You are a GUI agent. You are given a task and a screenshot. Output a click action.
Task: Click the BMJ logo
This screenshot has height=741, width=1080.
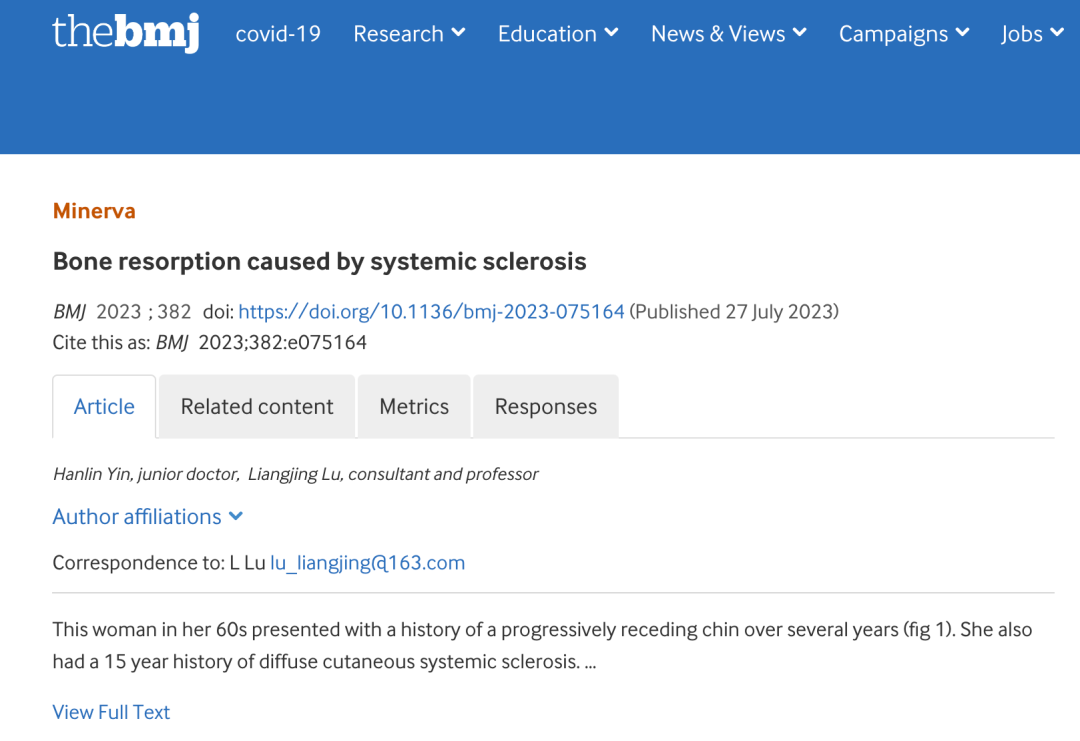(x=126, y=32)
